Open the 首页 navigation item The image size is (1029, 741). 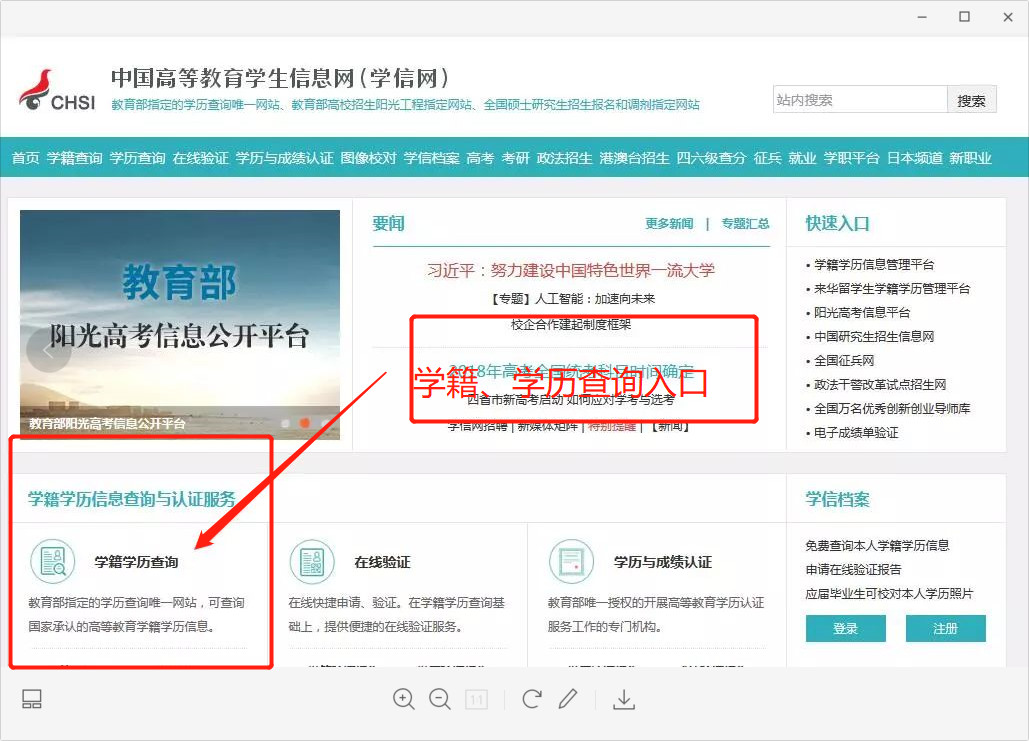[26, 158]
